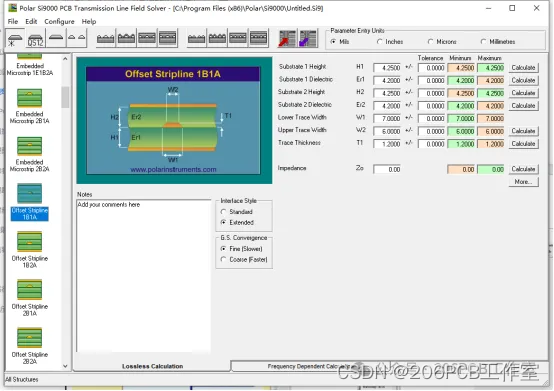Viewport: 554px width, 391px height.
Task: Select Embedded Microstrip 2B2A structure icon
Action: click(30, 146)
